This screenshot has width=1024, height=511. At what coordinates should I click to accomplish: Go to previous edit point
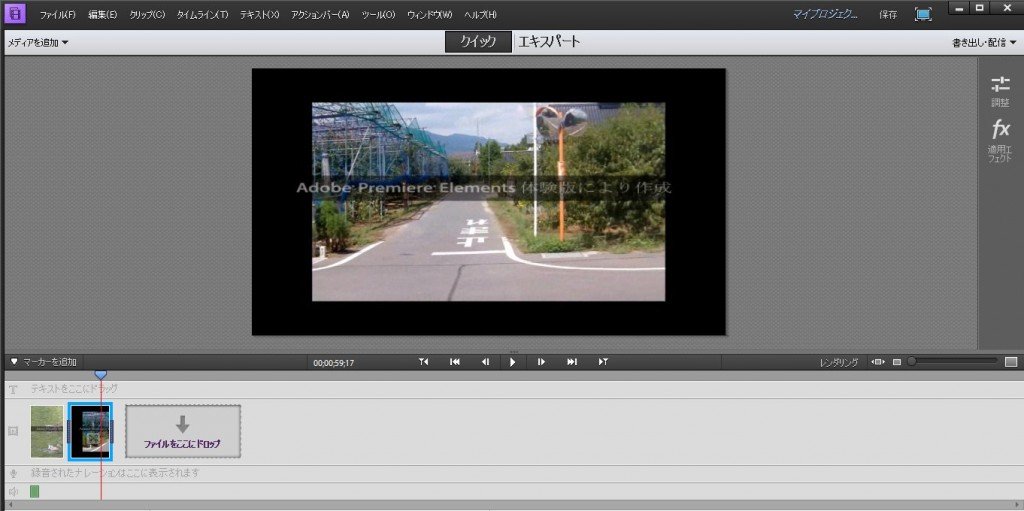click(x=455, y=362)
